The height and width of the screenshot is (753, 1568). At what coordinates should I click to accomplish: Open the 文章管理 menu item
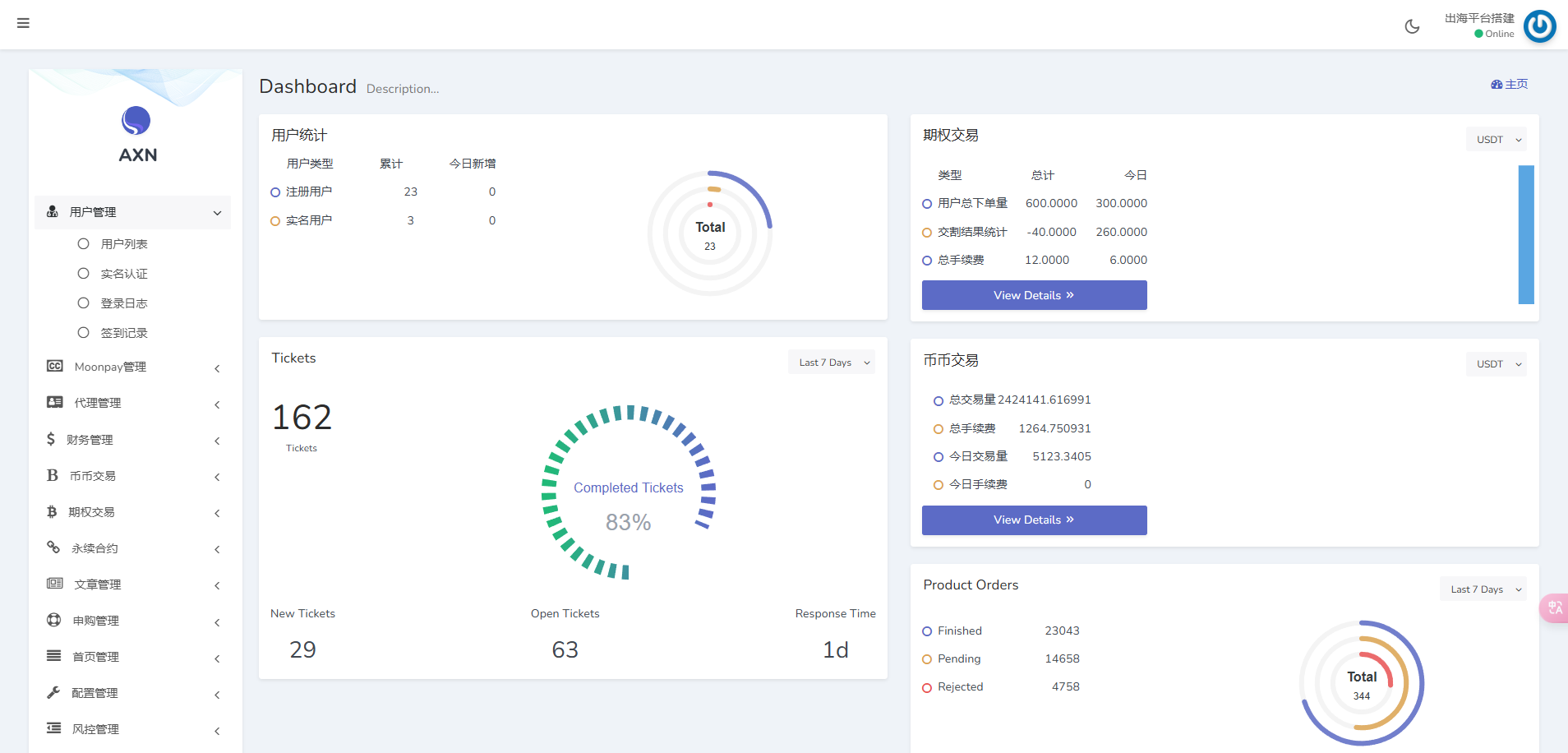coord(98,584)
